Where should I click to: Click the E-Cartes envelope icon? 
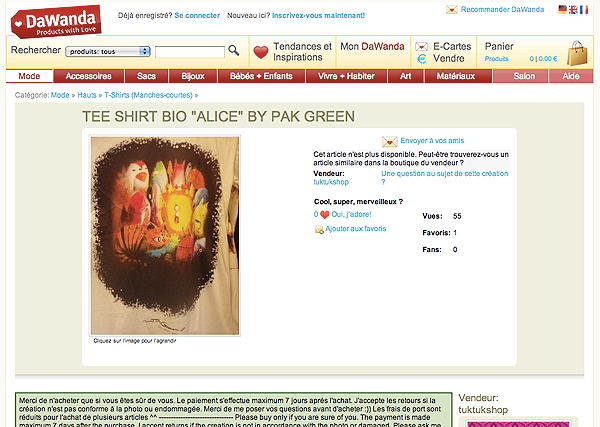[x=421, y=47]
